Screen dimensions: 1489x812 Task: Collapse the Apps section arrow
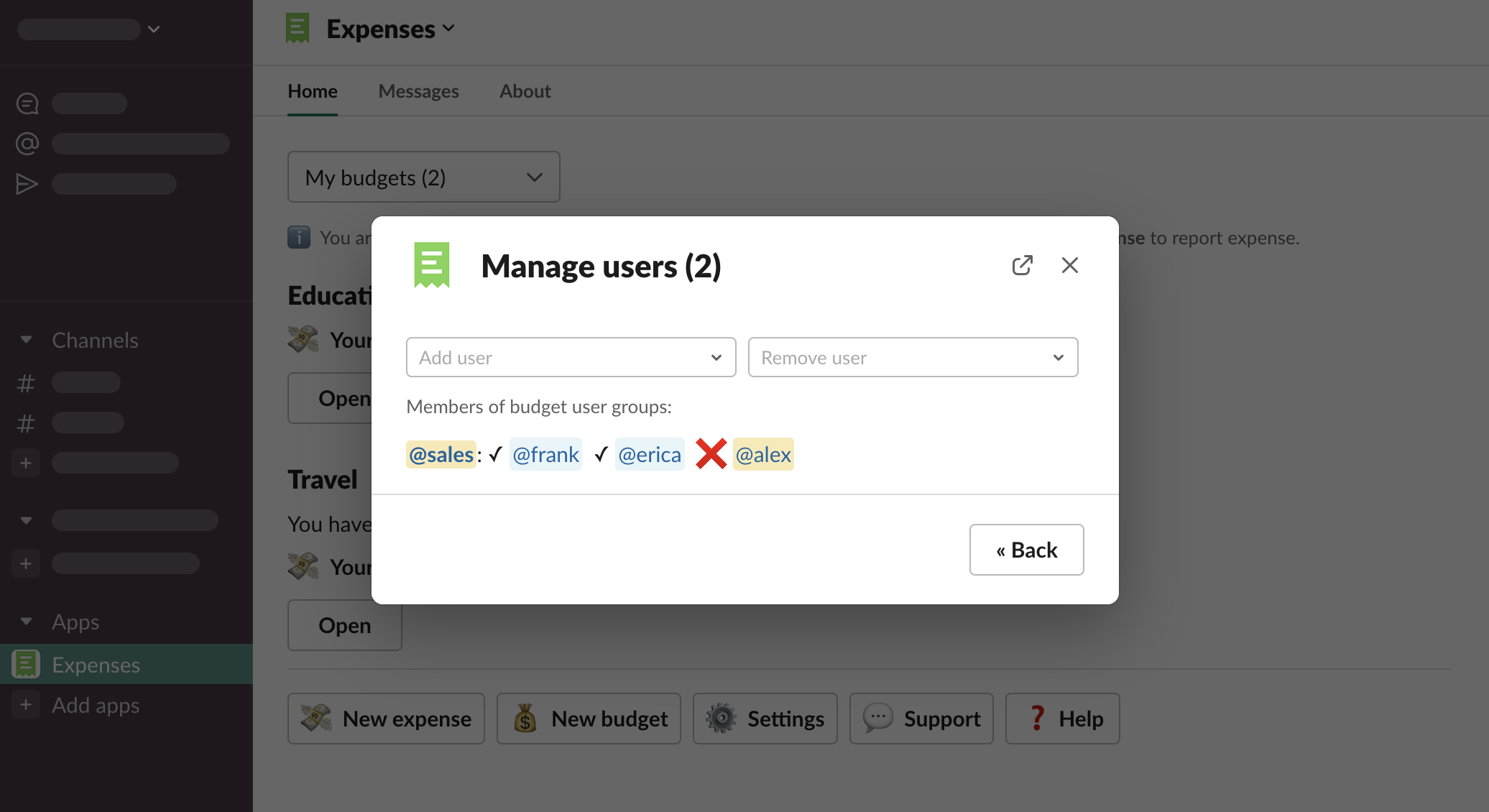click(27, 622)
